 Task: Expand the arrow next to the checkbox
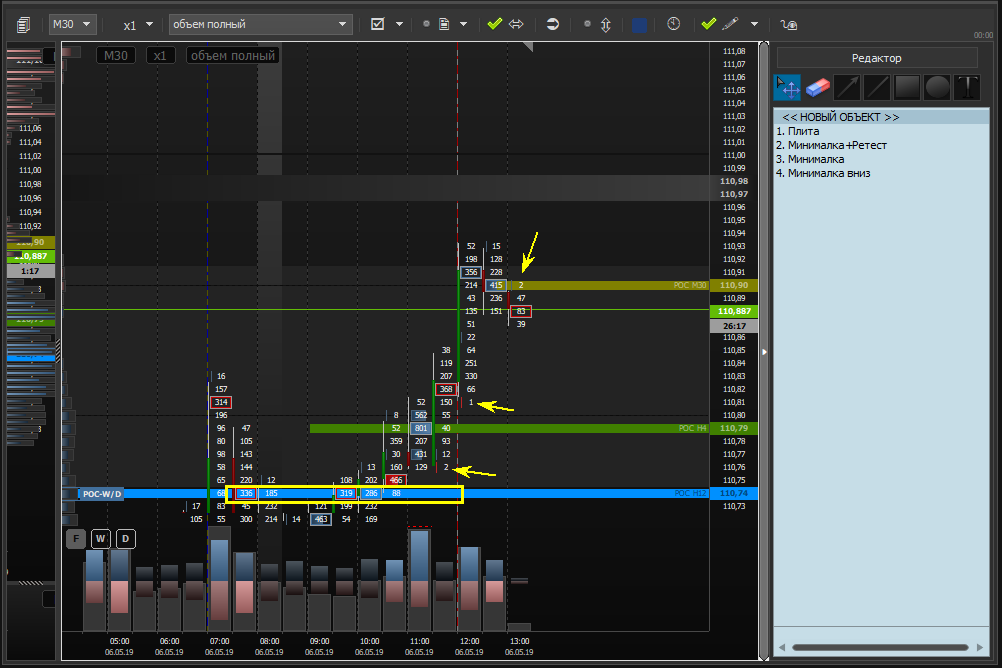point(399,24)
